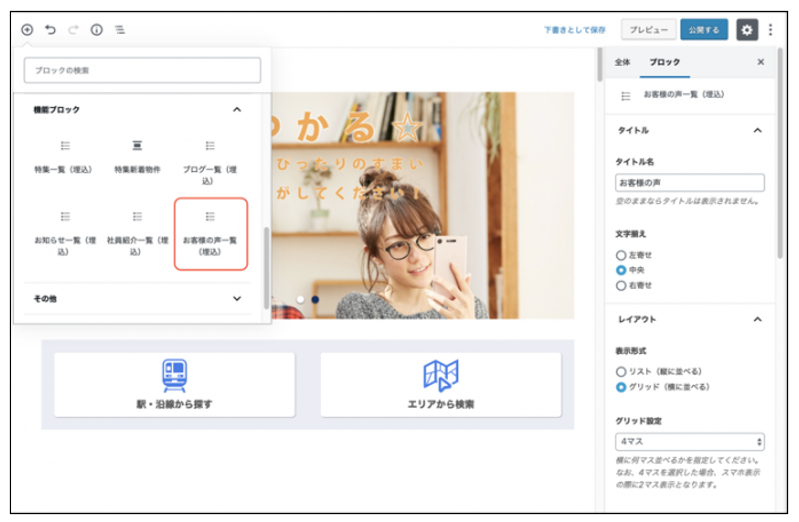799x522 pixels.
Task: Choose リスト（縦に並べる） display format
Action: (621, 371)
